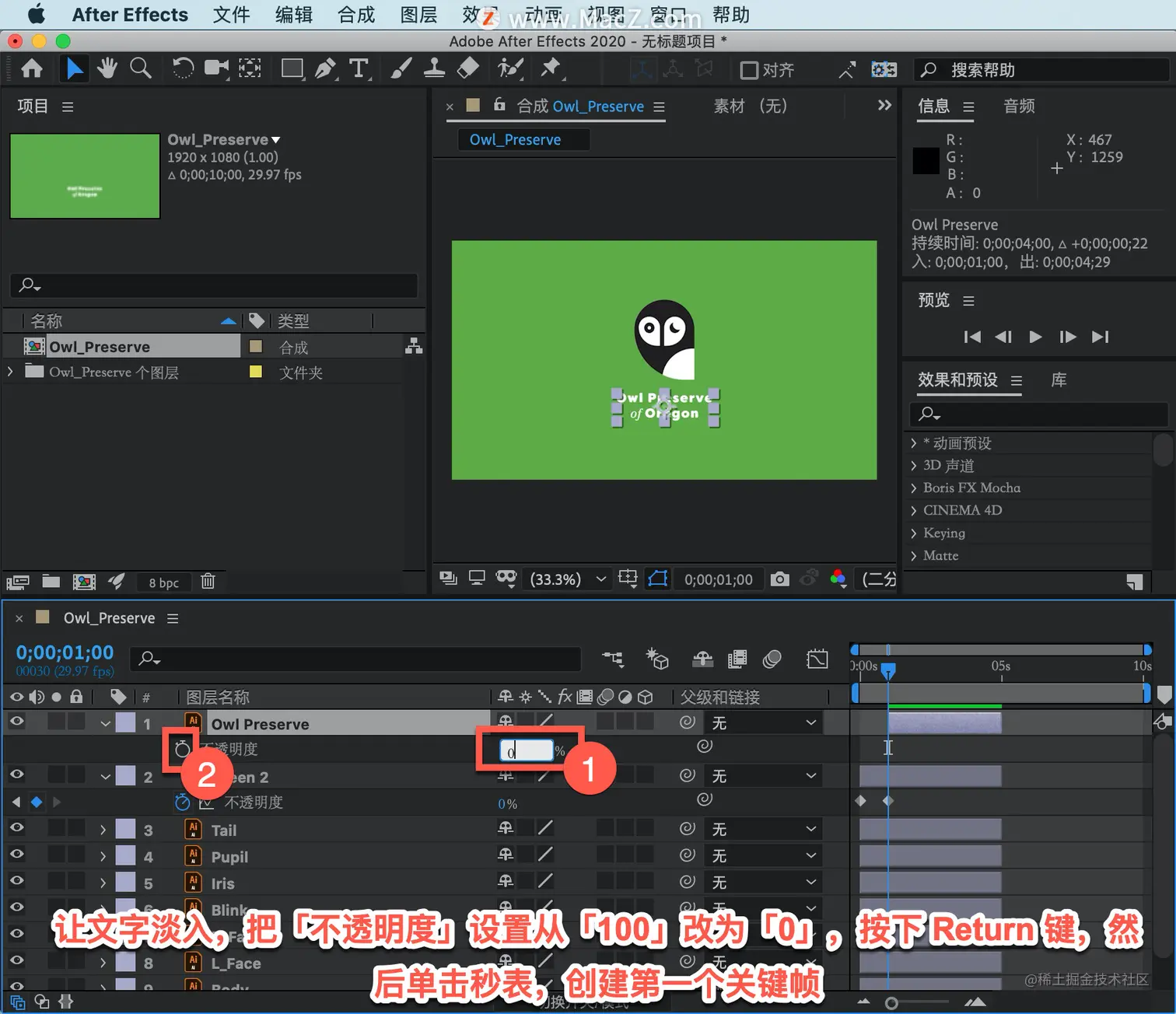1176x1014 pixels.
Task: Click the Opacity stopwatch of Owl Preserve layer
Action: click(x=182, y=750)
